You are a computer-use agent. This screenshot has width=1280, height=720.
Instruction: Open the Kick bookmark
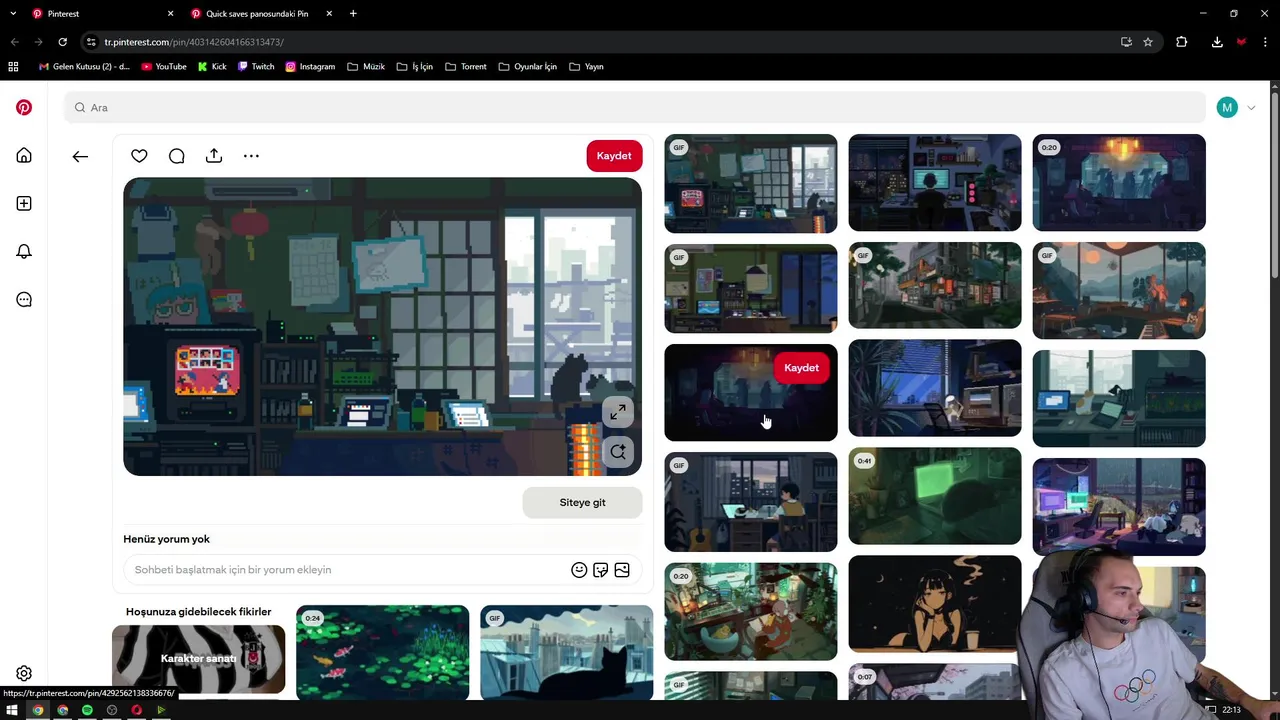(x=212, y=67)
